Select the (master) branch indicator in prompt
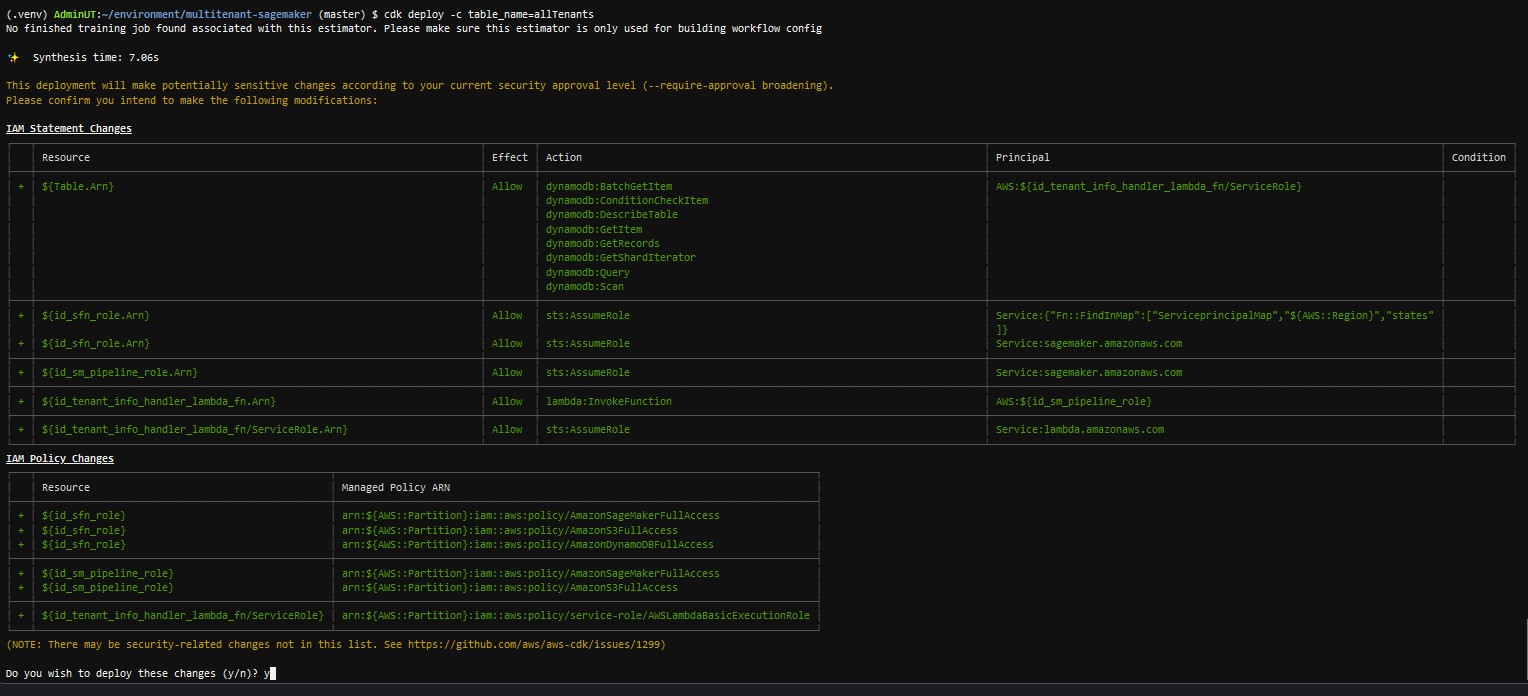This screenshot has height=696, width=1528. click(343, 15)
